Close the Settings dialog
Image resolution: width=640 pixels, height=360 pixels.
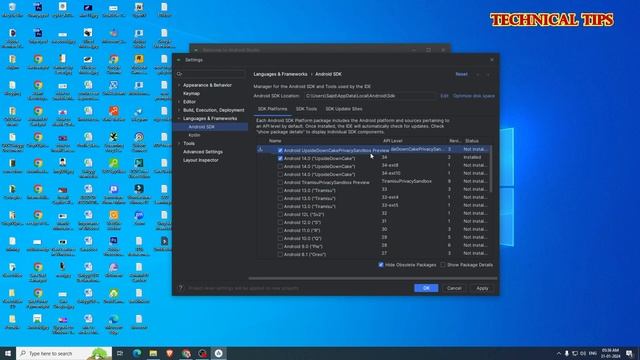click(x=492, y=60)
